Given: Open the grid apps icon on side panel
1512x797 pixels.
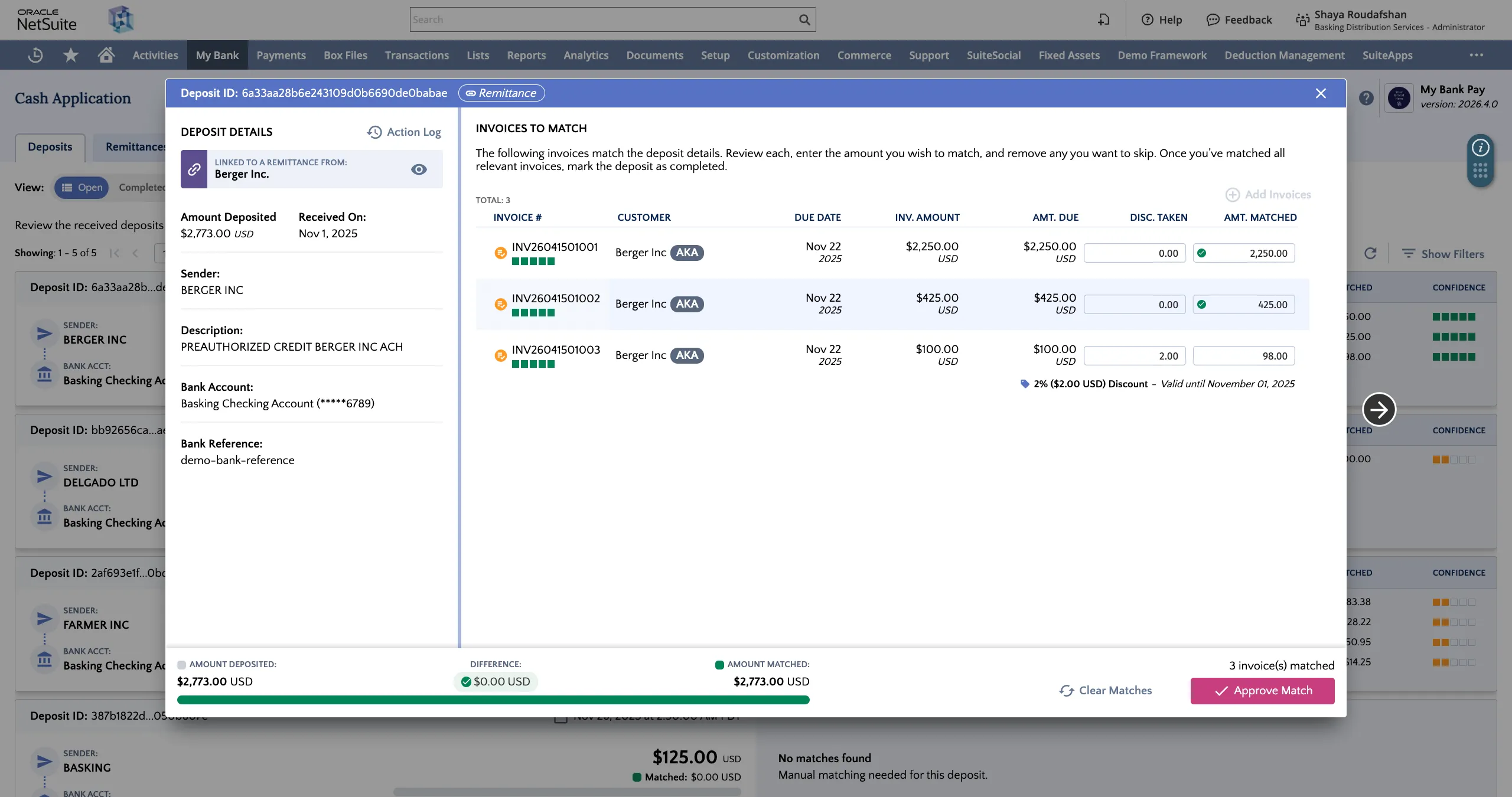Looking at the screenshot, I should tap(1480, 171).
